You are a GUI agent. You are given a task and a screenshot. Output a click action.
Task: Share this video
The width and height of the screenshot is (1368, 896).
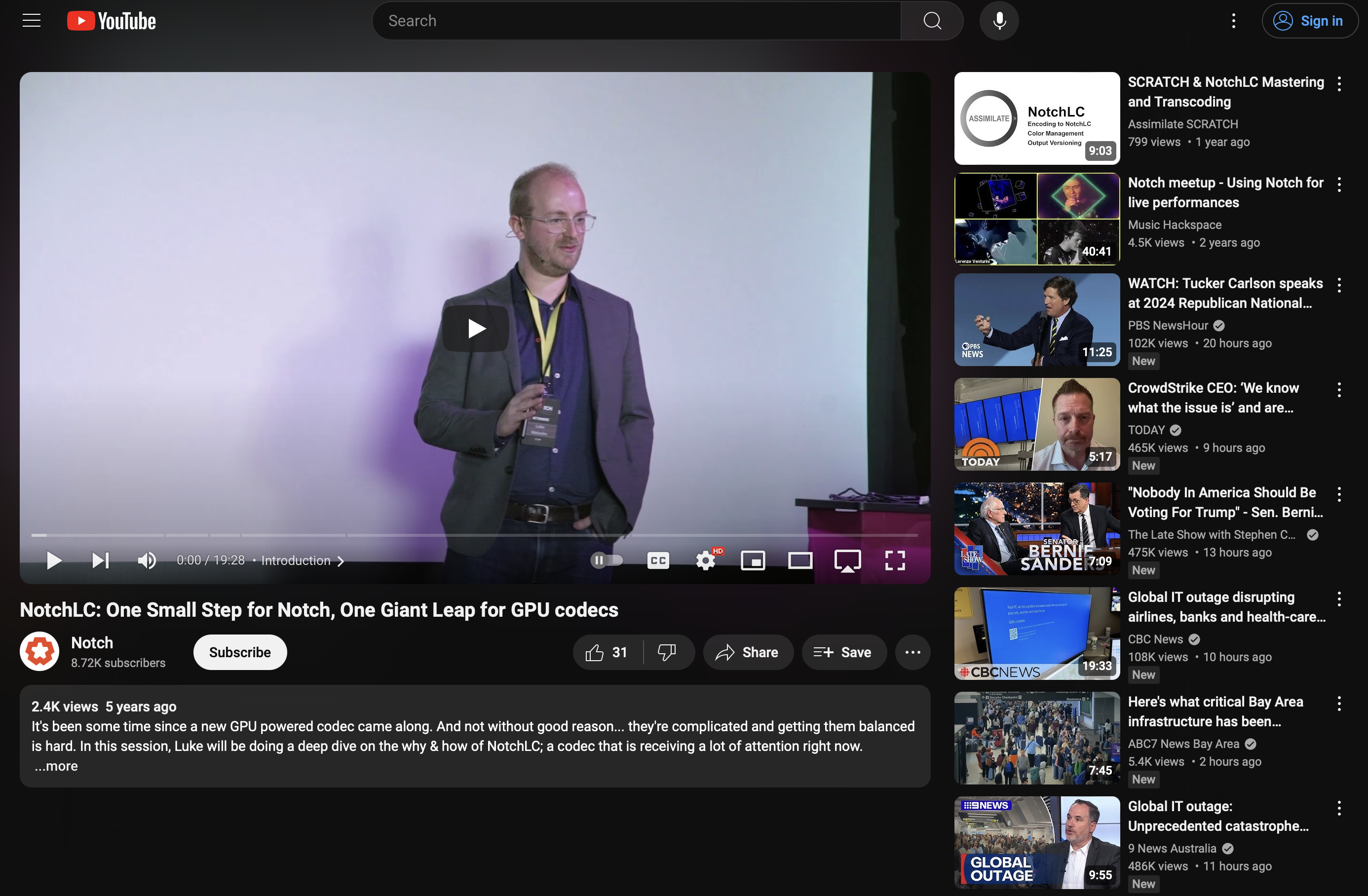coord(747,652)
